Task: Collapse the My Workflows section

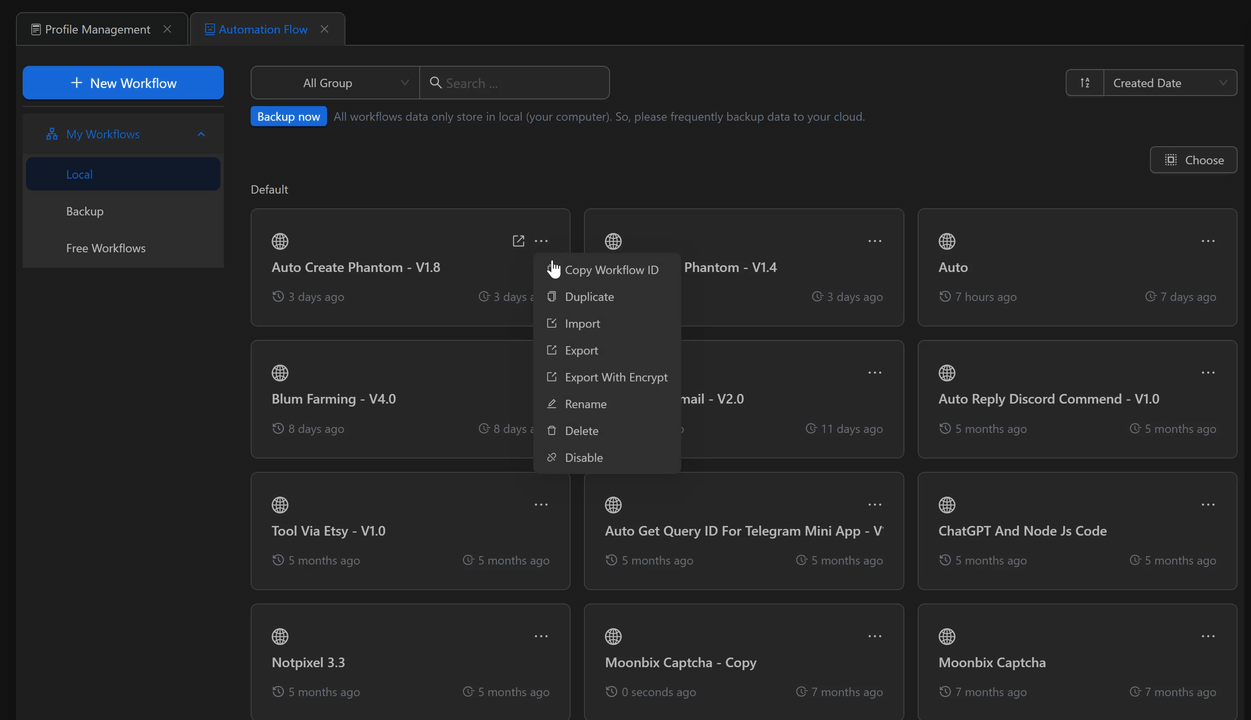Action: pyautogui.click(x=201, y=134)
